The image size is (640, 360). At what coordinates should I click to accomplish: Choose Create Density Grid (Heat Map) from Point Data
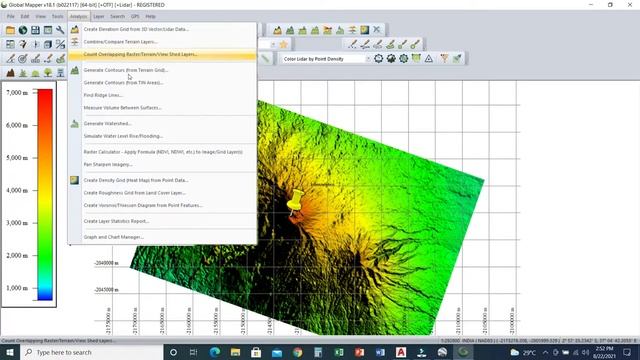click(x=162, y=180)
